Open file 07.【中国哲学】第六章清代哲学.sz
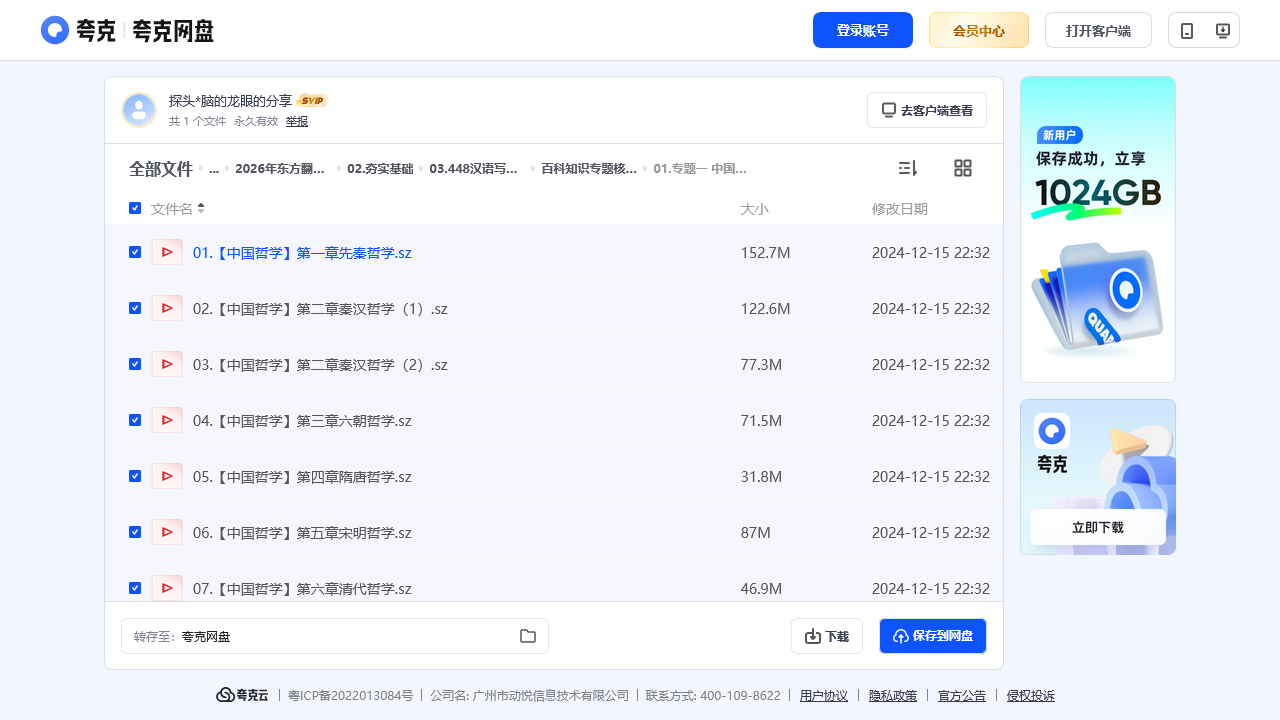Screen dimensions: 1280x720 [x=302, y=589]
